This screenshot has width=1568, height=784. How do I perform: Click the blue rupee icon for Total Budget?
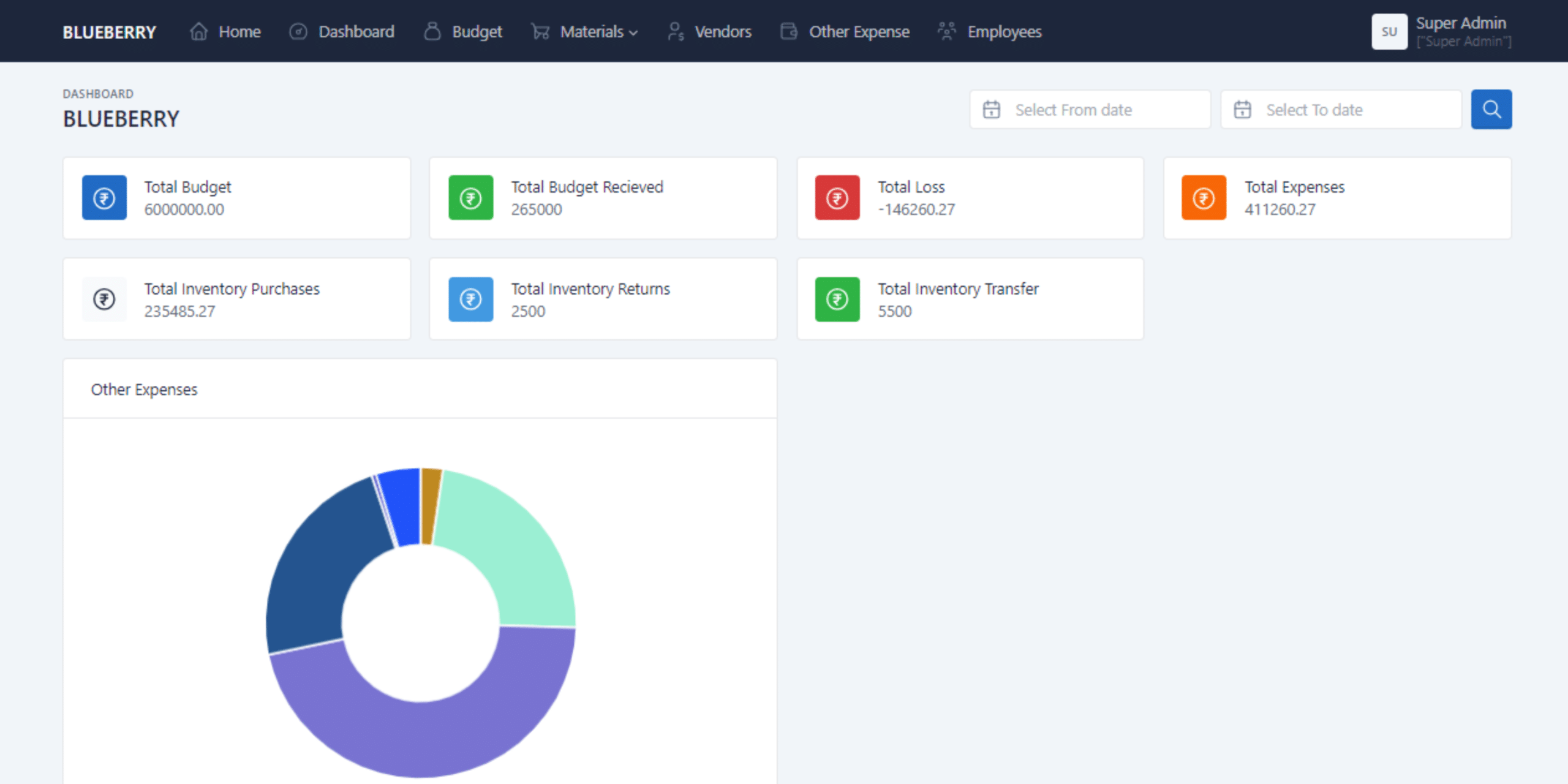(105, 198)
